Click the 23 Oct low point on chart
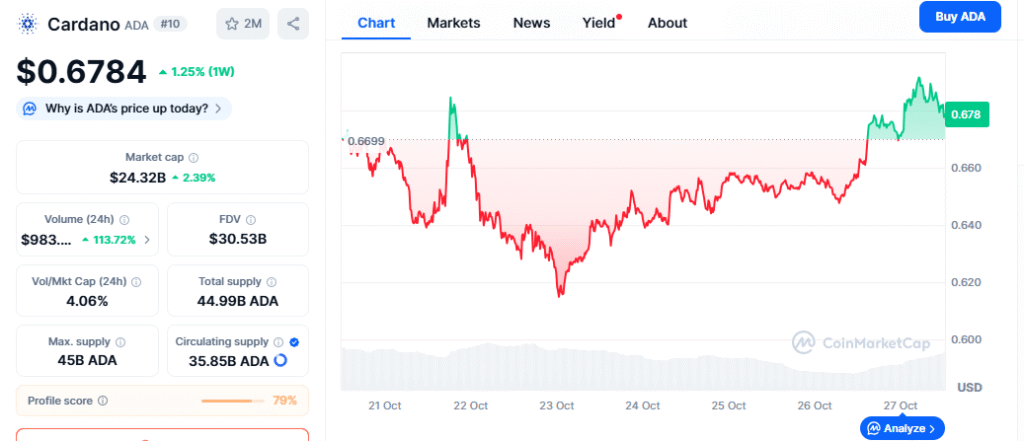 pos(561,295)
